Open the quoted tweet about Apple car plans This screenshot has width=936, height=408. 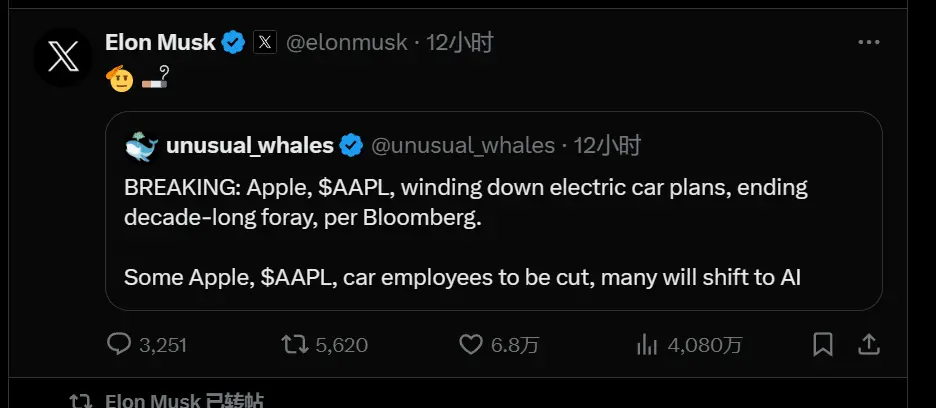coord(494,211)
